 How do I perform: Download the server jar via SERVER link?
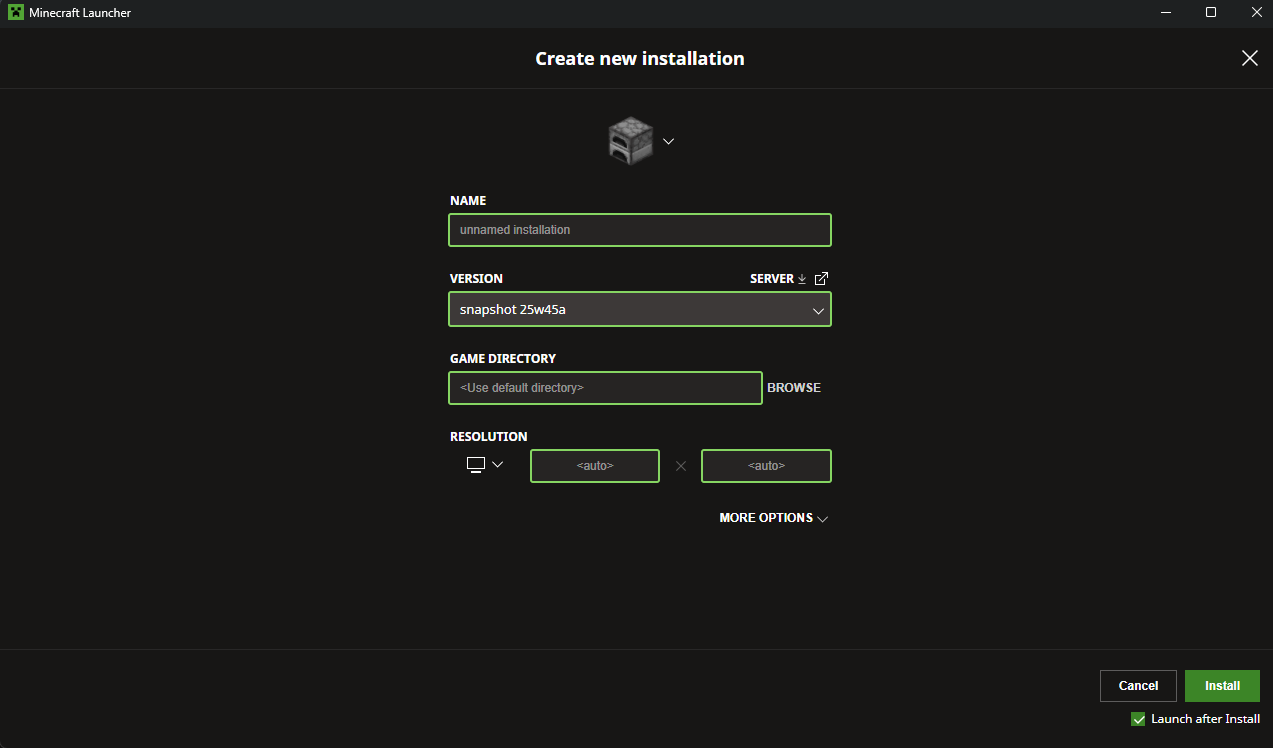(x=778, y=279)
